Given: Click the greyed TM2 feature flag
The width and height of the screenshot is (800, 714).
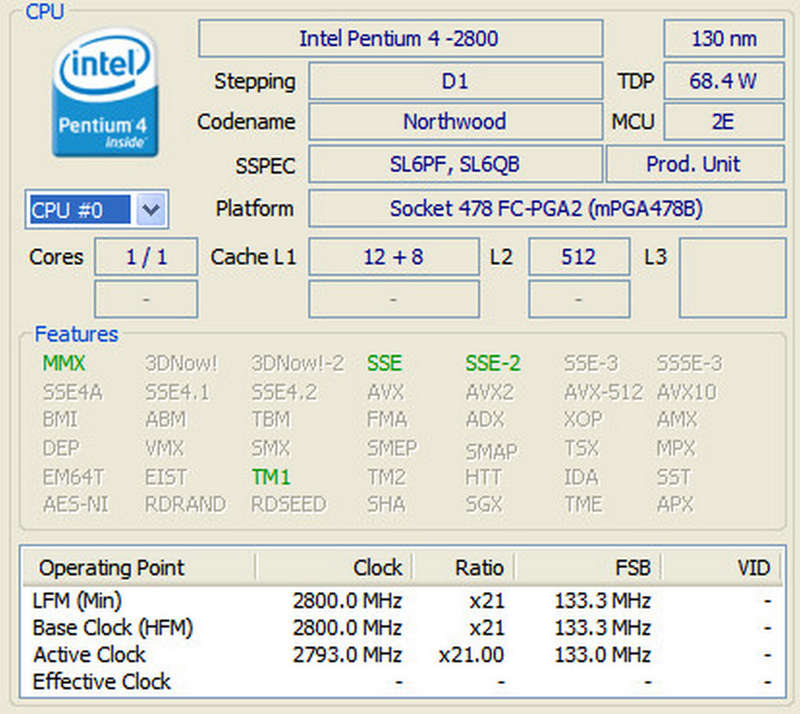Looking at the screenshot, I should tap(386, 477).
